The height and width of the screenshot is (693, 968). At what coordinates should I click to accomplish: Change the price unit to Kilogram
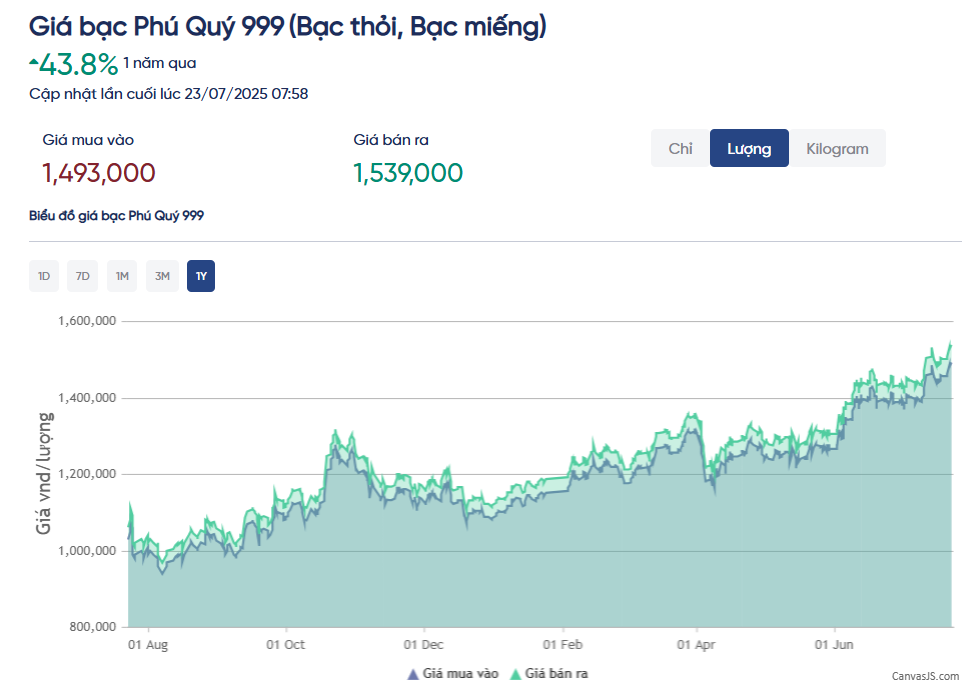click(x=837, y=148)
